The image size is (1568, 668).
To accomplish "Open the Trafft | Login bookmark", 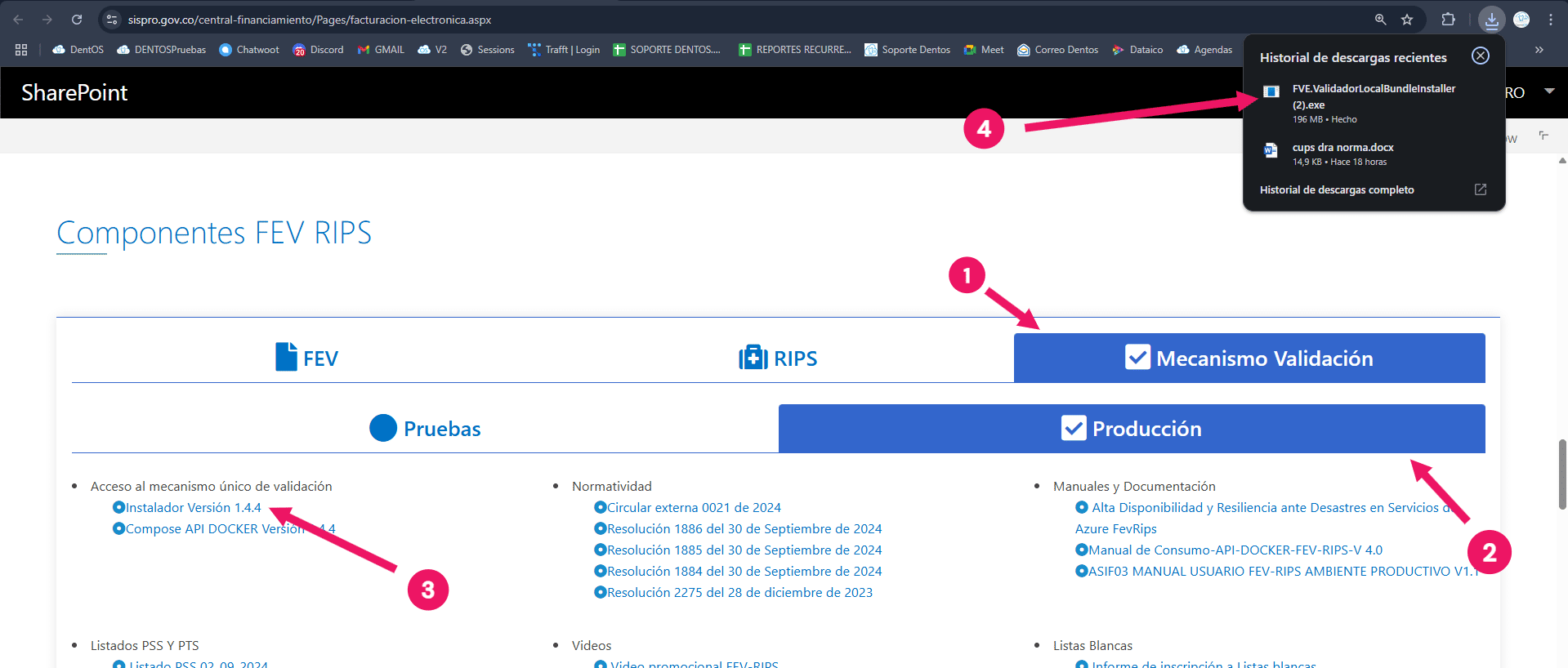I will [x=564, y=50].
